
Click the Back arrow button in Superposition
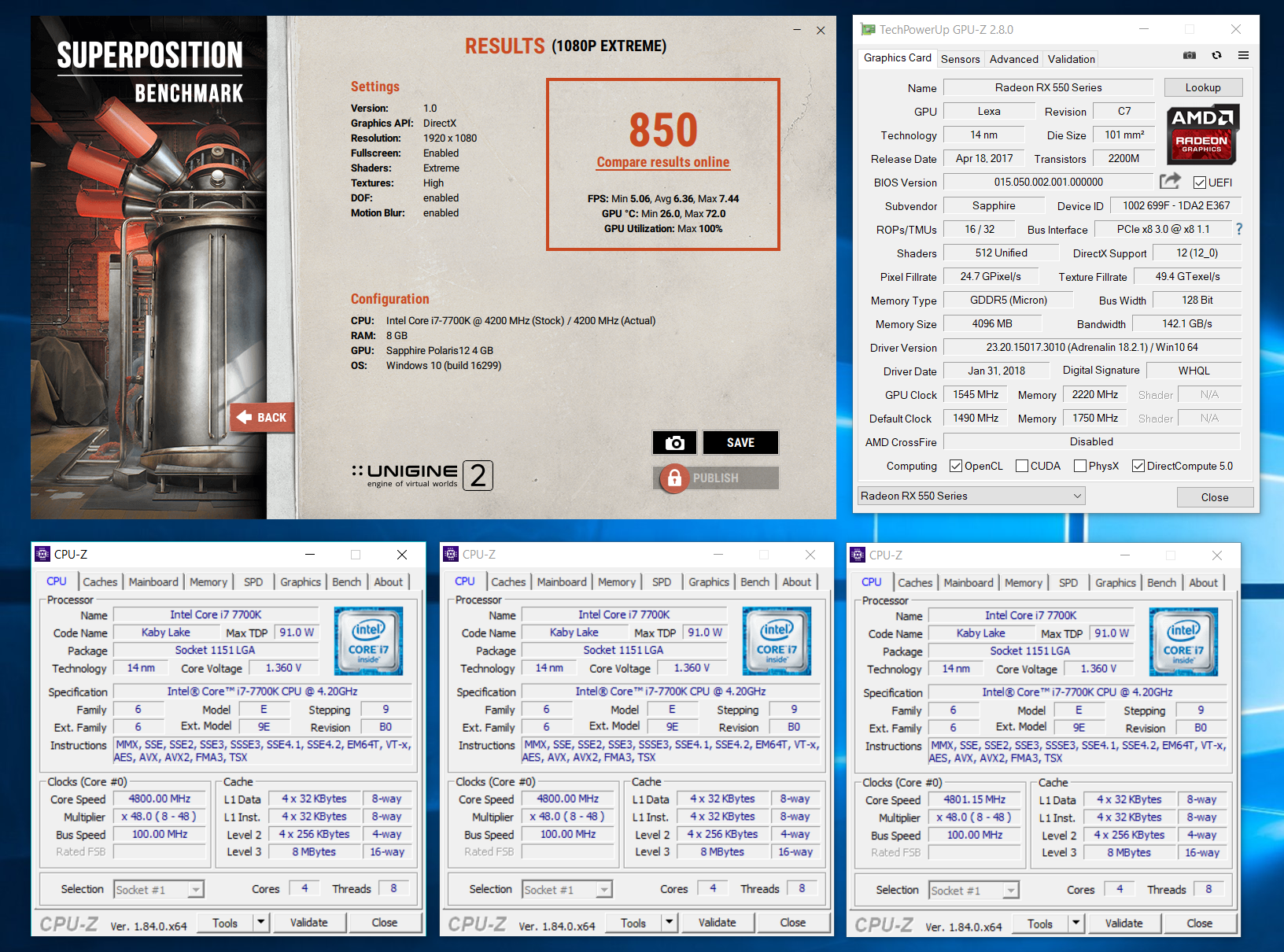click(263, 417)
